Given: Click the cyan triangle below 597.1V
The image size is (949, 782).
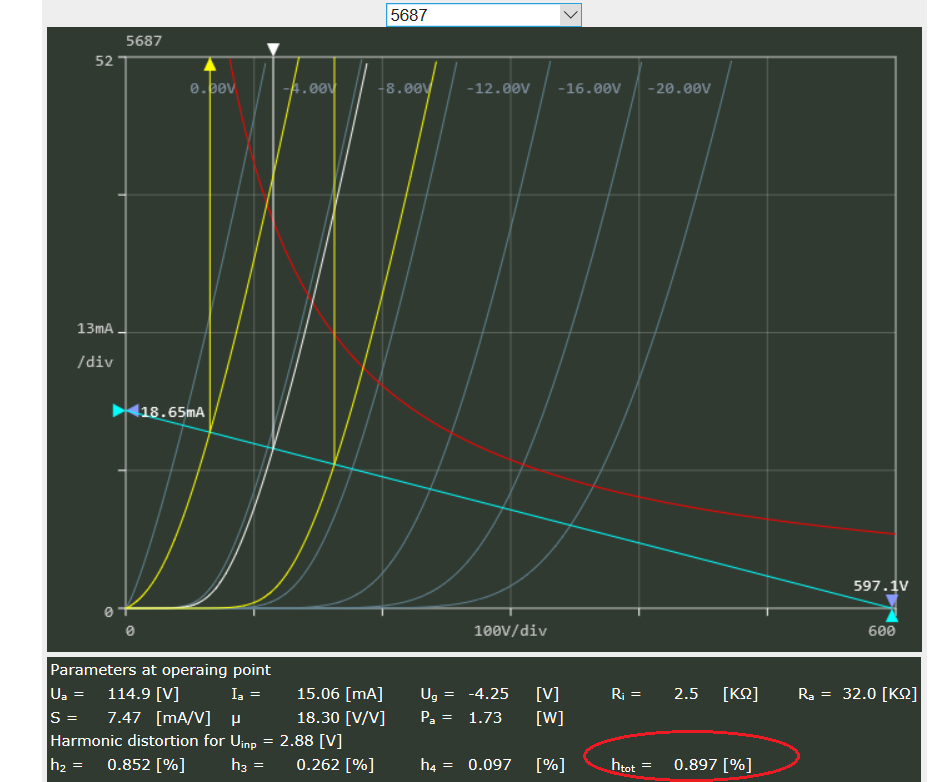Looking at the screenshot, I should [x=892, y=616].
